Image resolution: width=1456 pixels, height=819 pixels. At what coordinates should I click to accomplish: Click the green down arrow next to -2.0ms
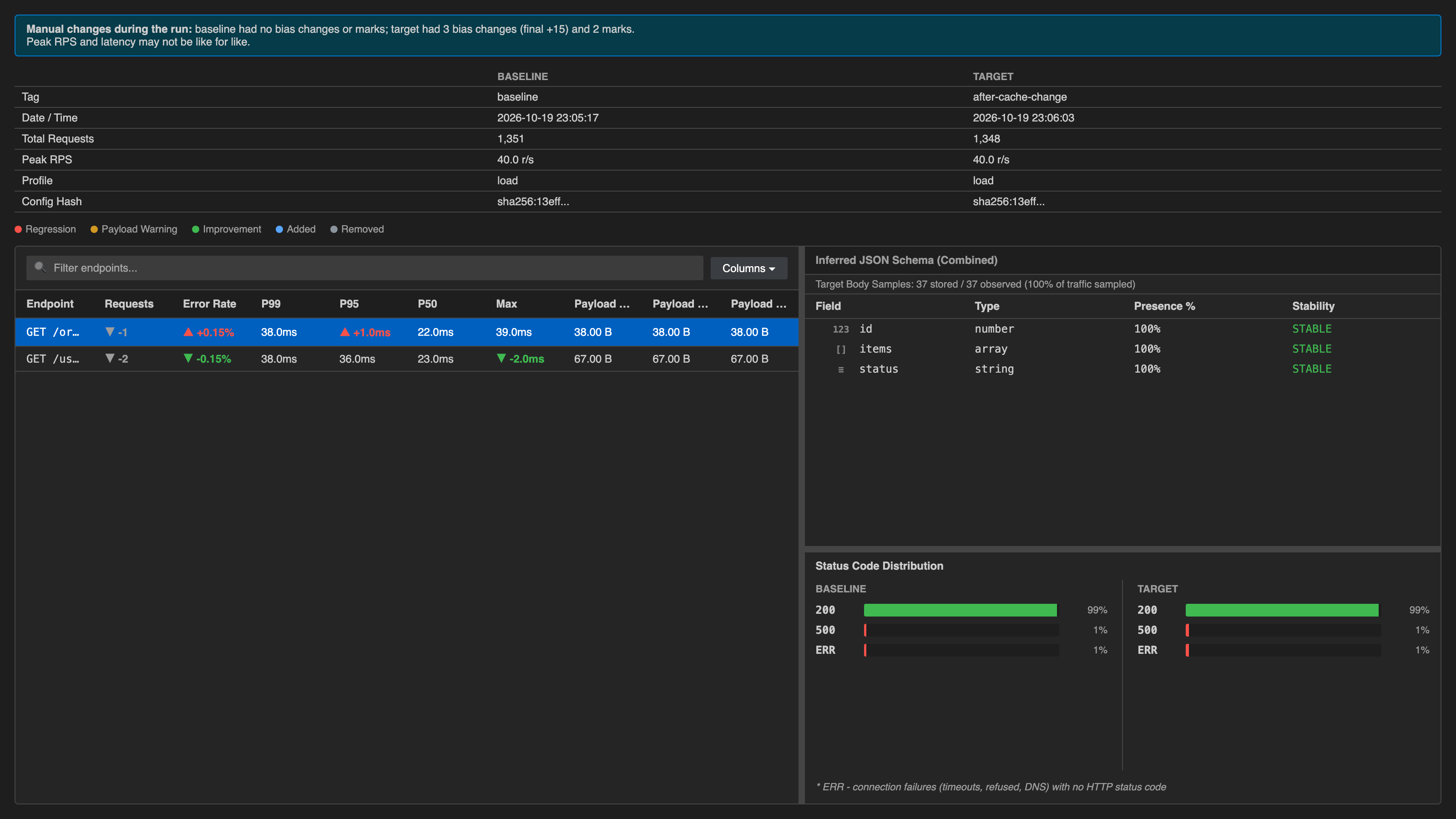(x=501, y=359)
